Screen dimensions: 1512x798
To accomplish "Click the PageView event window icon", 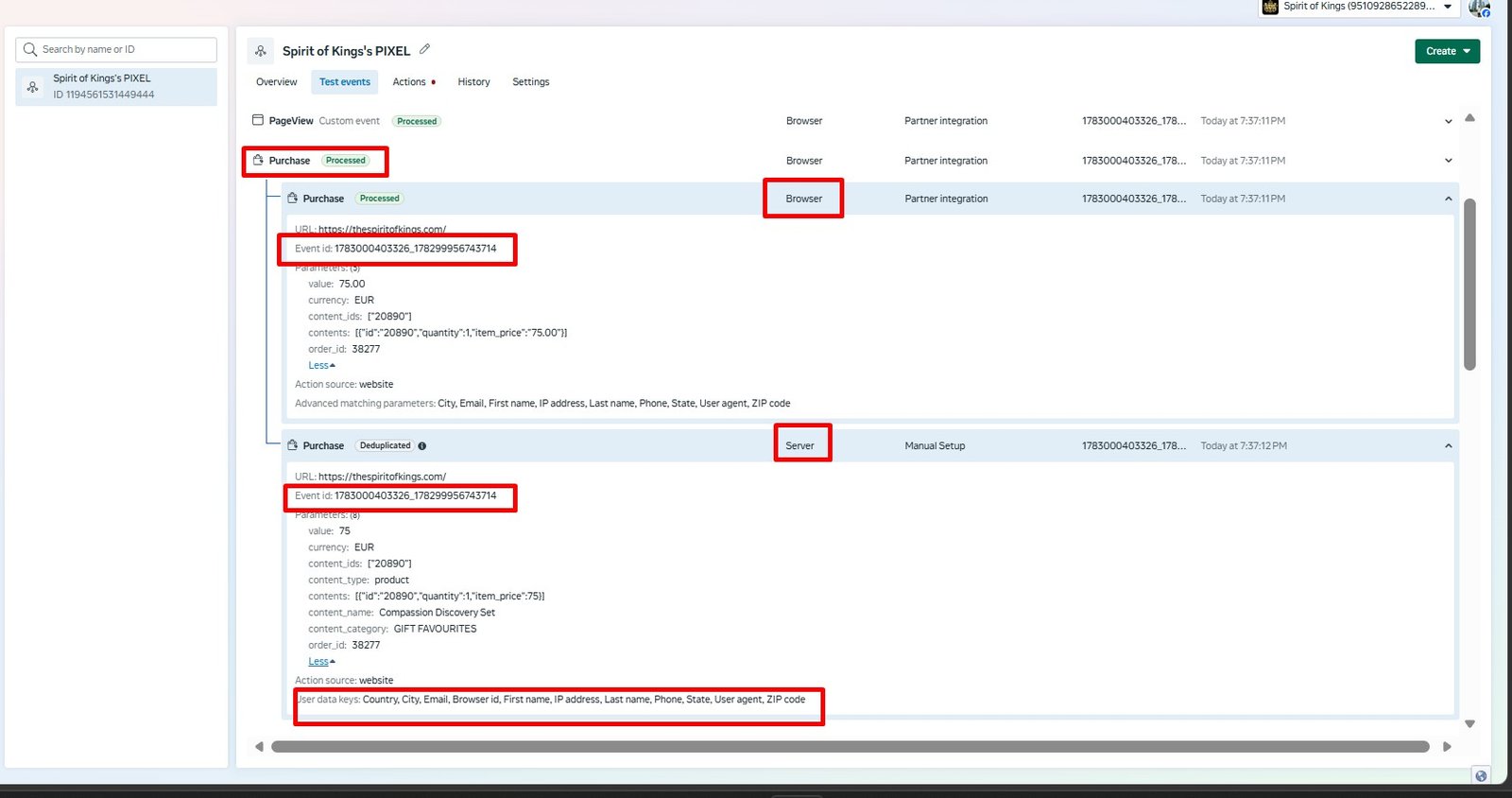I will click(258, 120).
